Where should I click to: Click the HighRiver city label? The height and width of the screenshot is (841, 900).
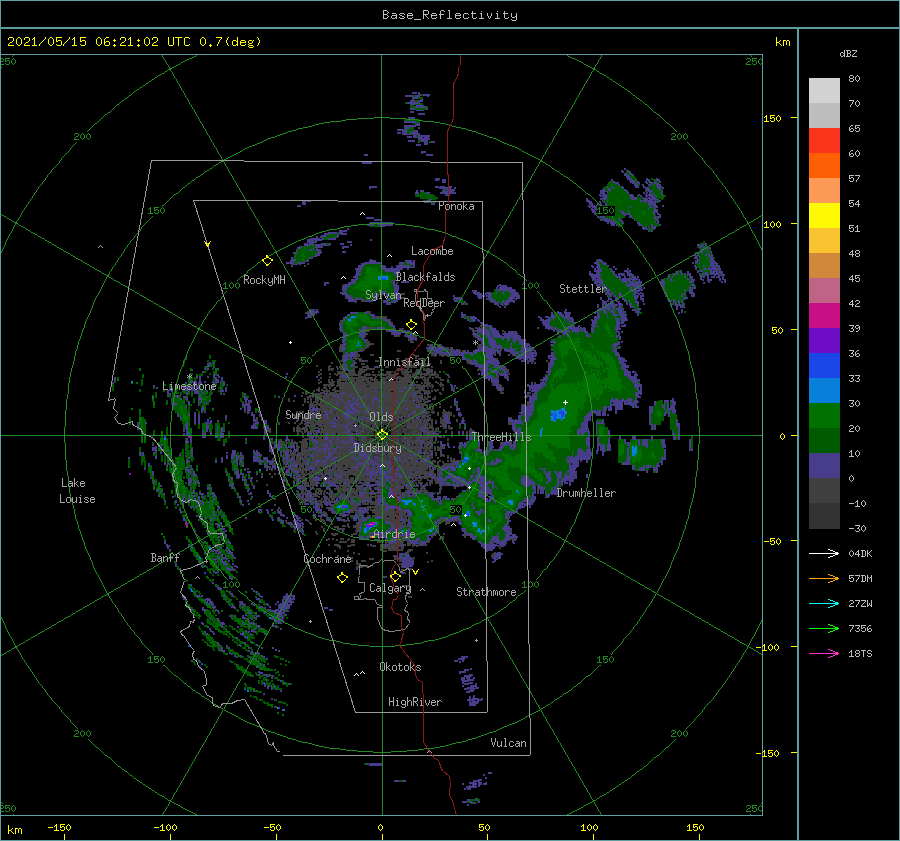point(415,702)
